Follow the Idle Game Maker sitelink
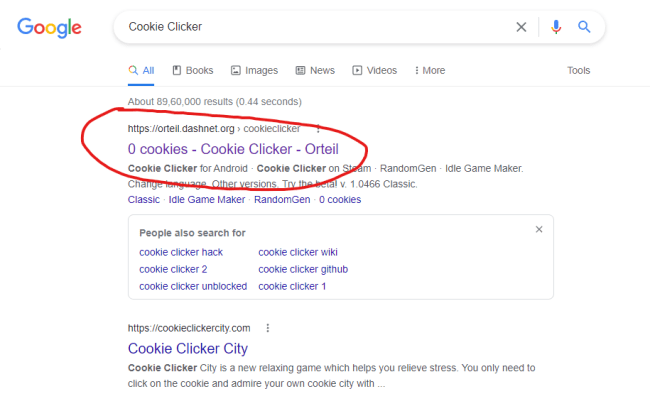This screenshot has width=650, height=411. point(206,200)
